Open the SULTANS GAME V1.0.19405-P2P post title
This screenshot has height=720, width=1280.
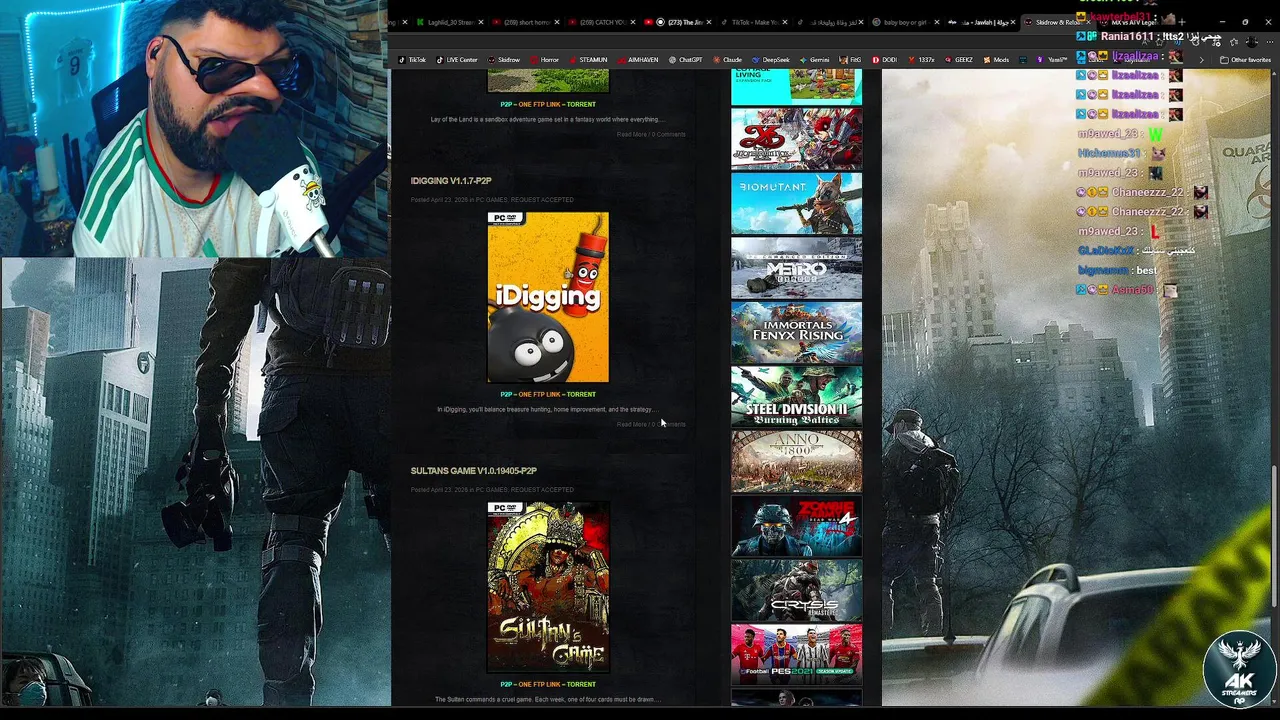(474, 471)
